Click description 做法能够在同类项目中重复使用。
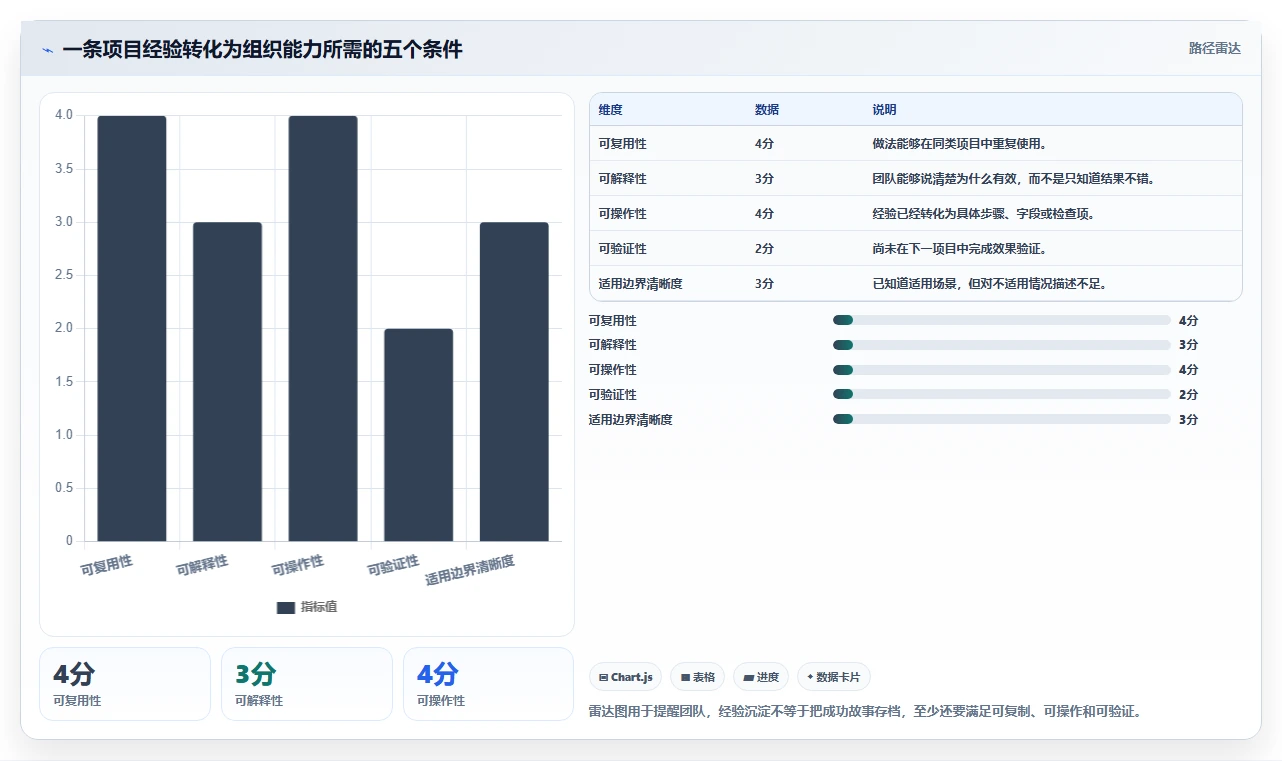This screenshot has height=761, width=1282. click(x=959, y=144)
